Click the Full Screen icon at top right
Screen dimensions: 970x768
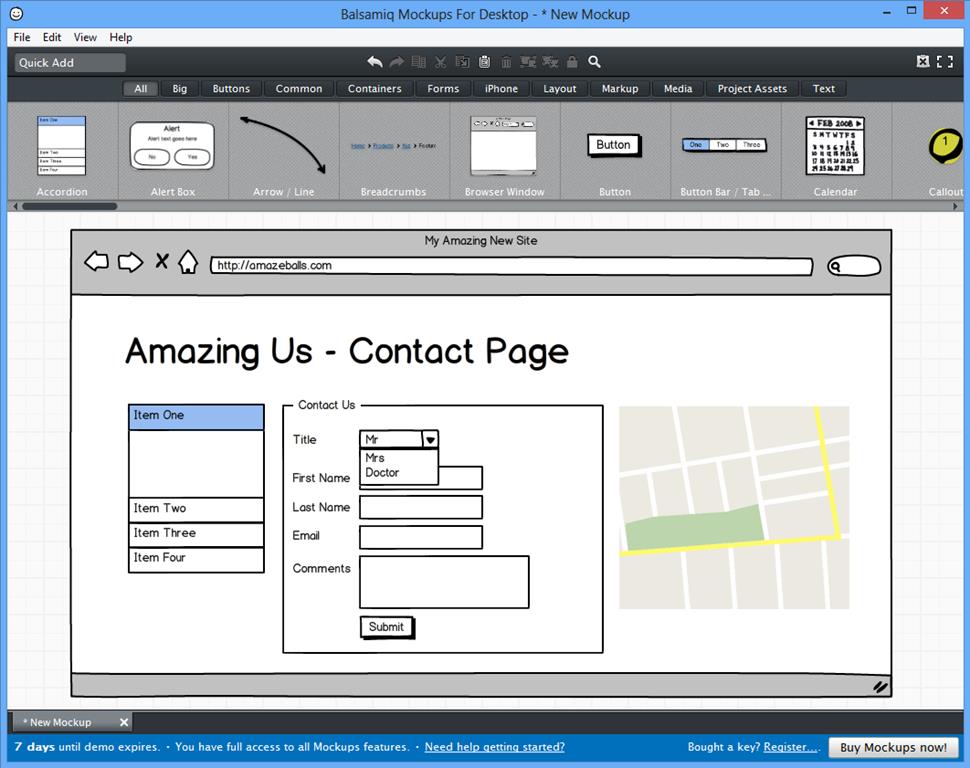(945, 61)
